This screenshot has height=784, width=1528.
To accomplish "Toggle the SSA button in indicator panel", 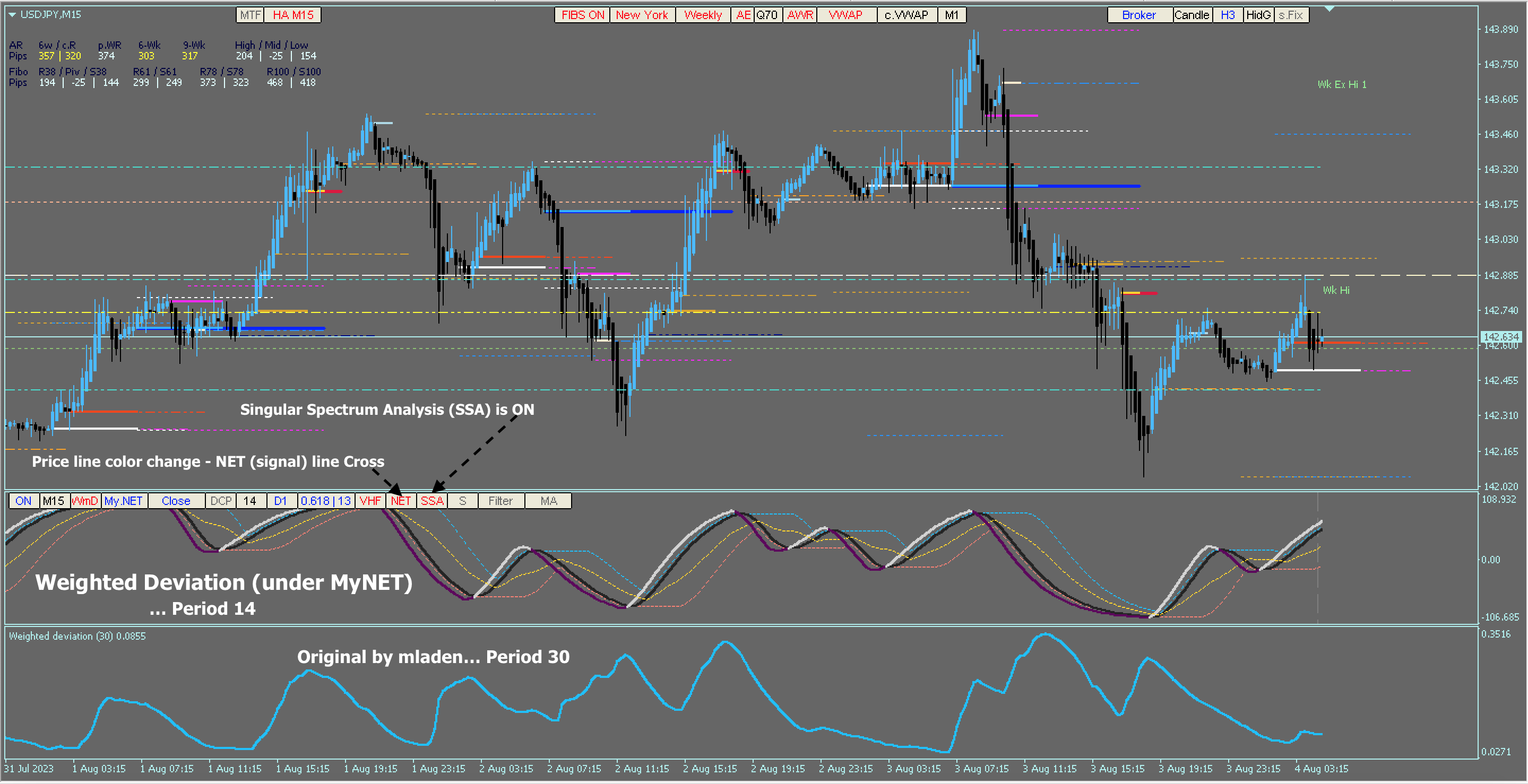I will (432, 501).
